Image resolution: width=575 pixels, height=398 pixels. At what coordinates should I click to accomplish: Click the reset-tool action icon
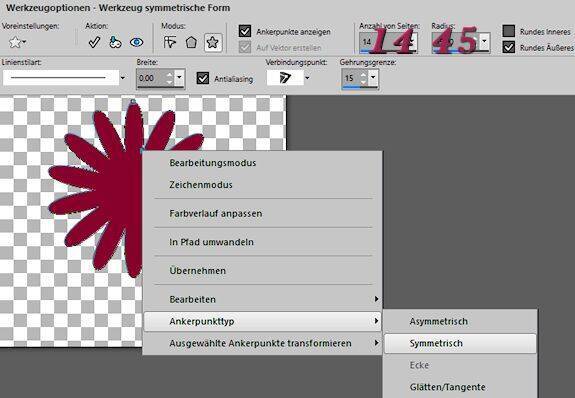click(x=115, y=42)
